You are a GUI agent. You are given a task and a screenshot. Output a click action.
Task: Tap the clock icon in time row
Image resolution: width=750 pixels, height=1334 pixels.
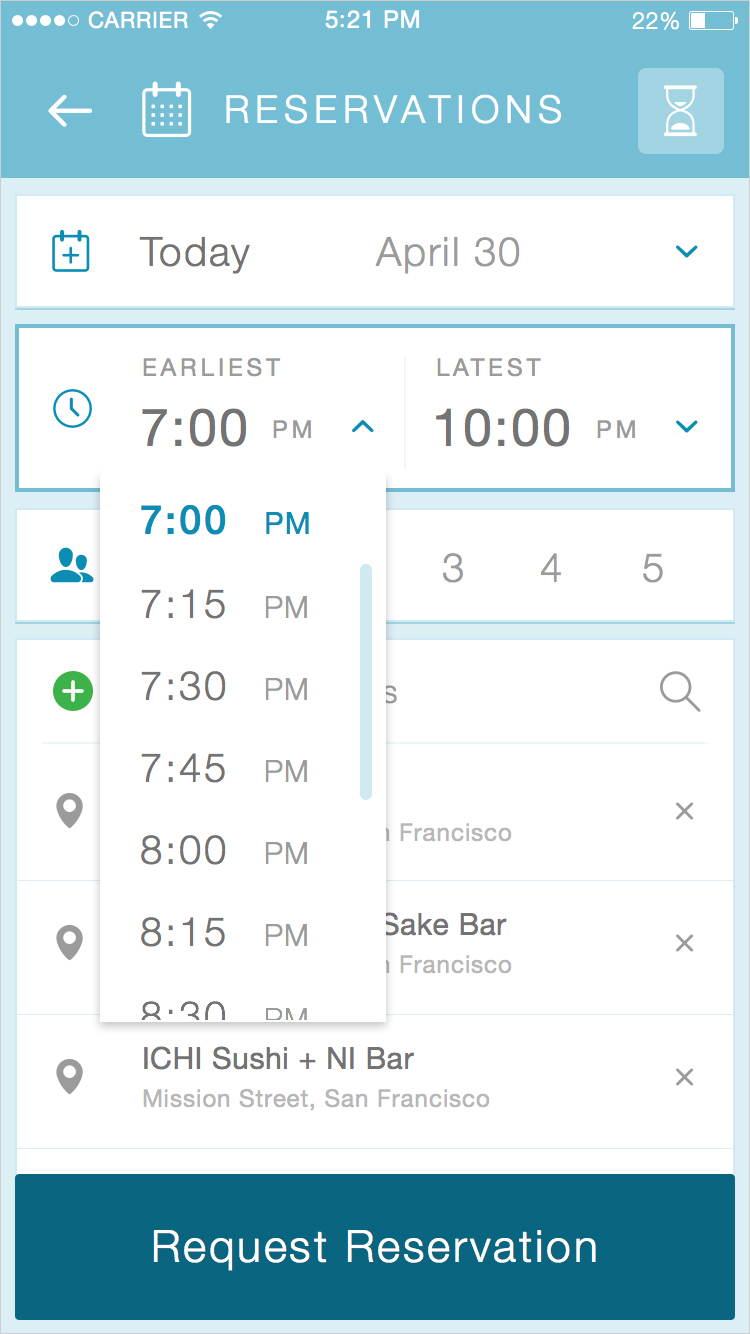[72, 408]
